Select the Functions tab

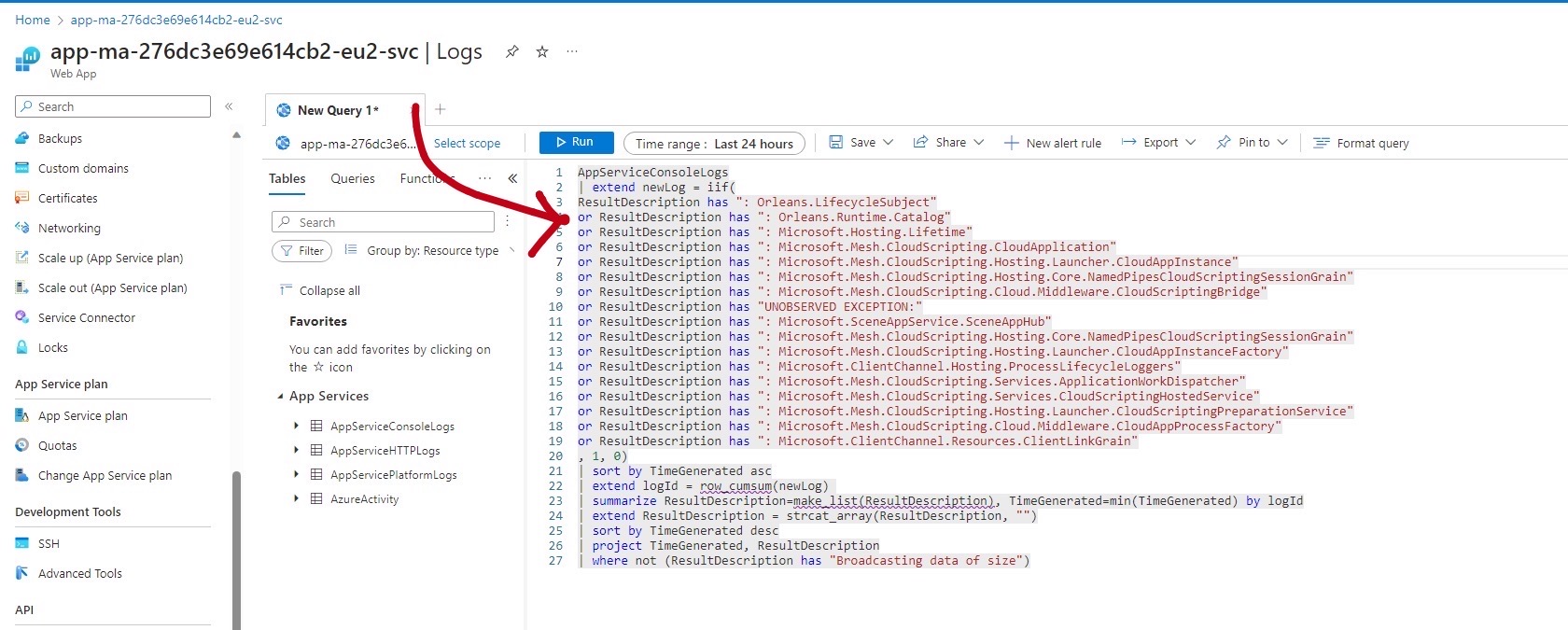[427, 178]
